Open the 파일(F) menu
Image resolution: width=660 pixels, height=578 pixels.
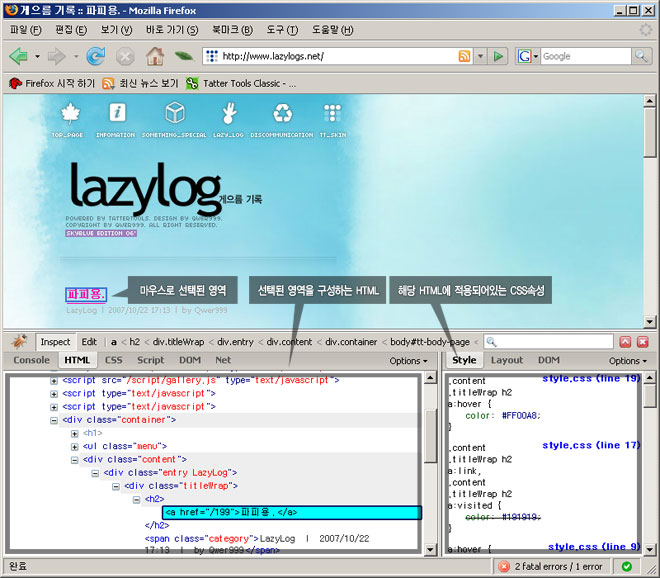point(25,30)
